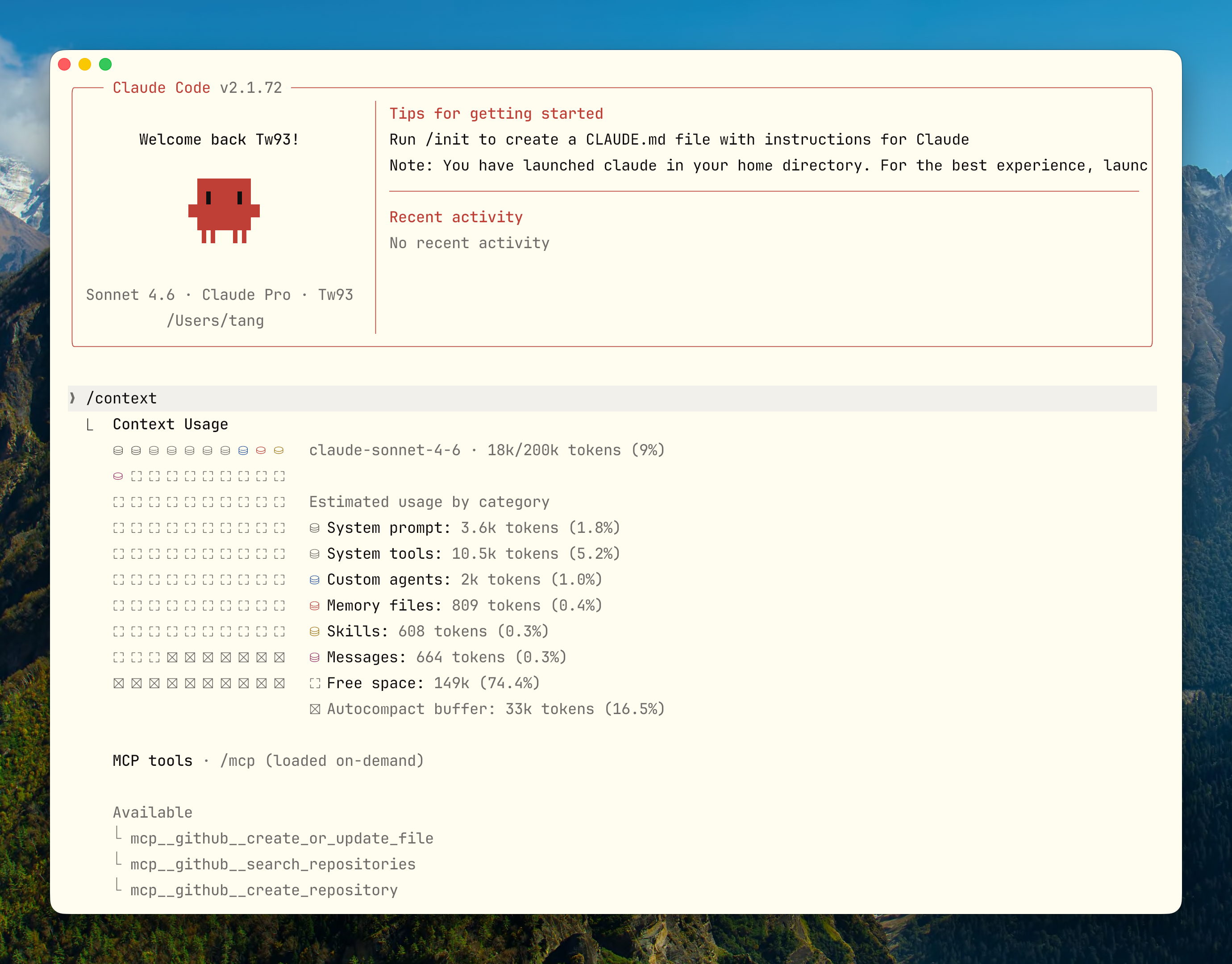This screenshot has width=1232, height=964.
Task: Select the yellow Skills token icon
Action: coord(314,631)
